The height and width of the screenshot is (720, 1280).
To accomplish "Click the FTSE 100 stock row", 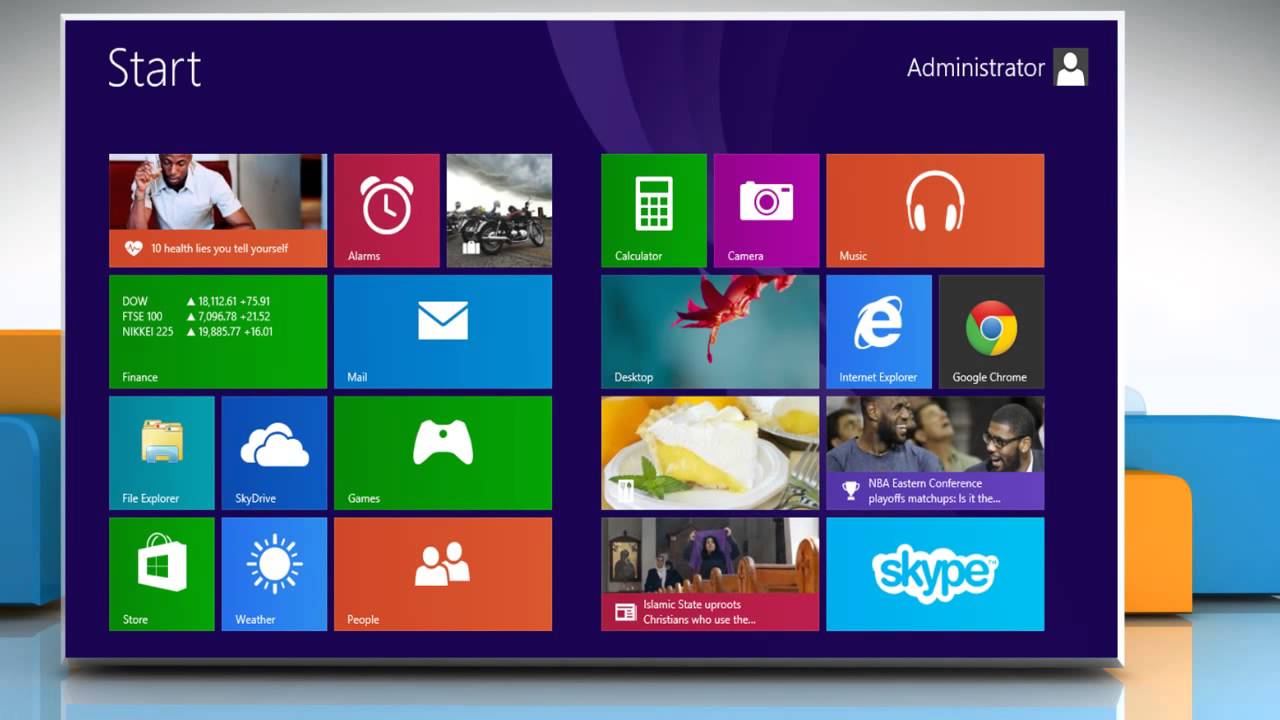I will (x=196, y=316).
